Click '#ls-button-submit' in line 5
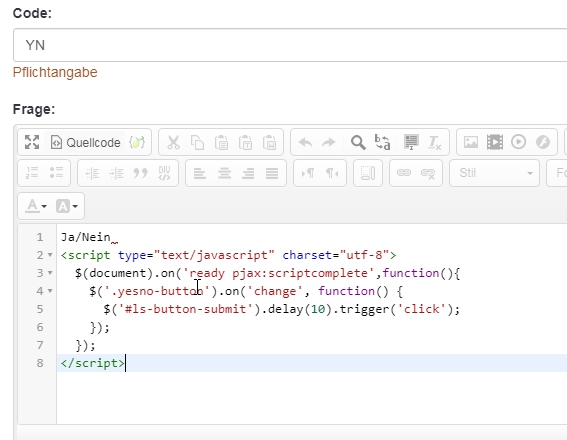Viewport: 567px width, 440px height. [x=186, y=309]
